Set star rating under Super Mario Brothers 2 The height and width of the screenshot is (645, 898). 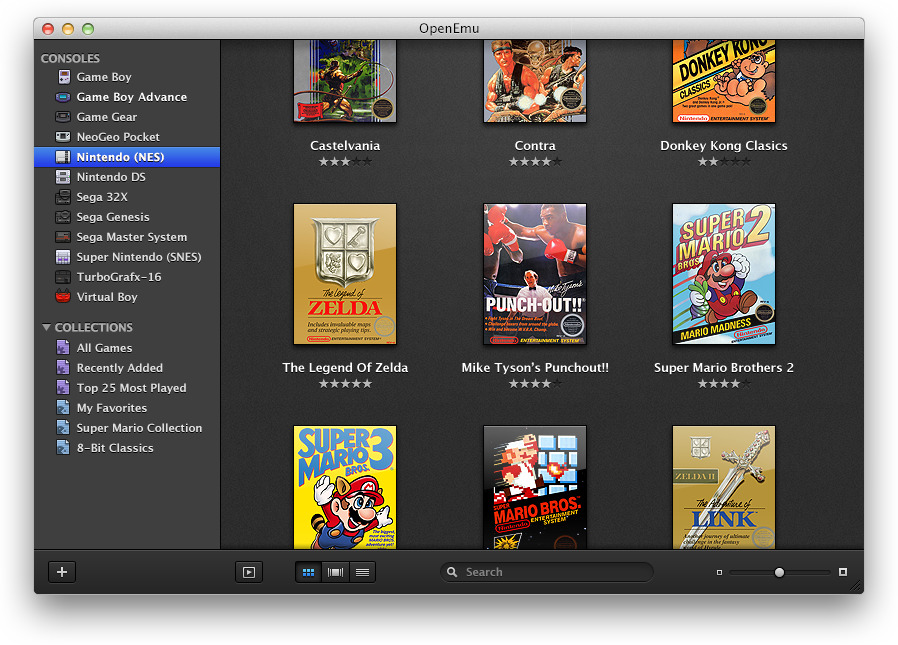[724, 383]
